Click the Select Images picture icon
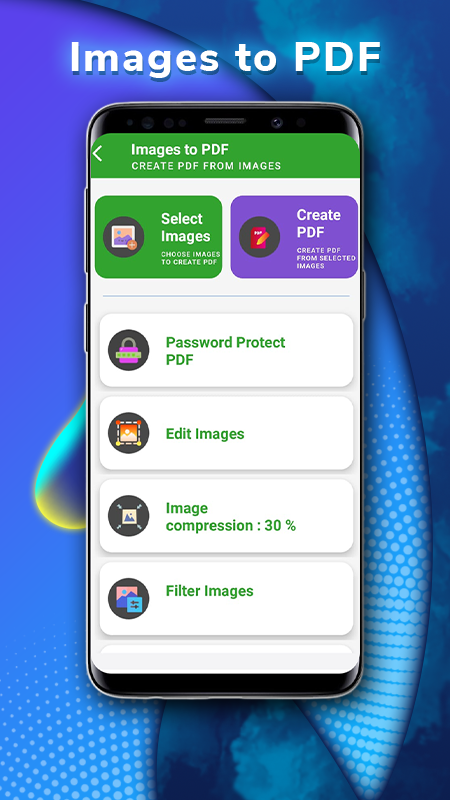Image resolution: width=450 pixels, height=800 pixels. (123, 237)
